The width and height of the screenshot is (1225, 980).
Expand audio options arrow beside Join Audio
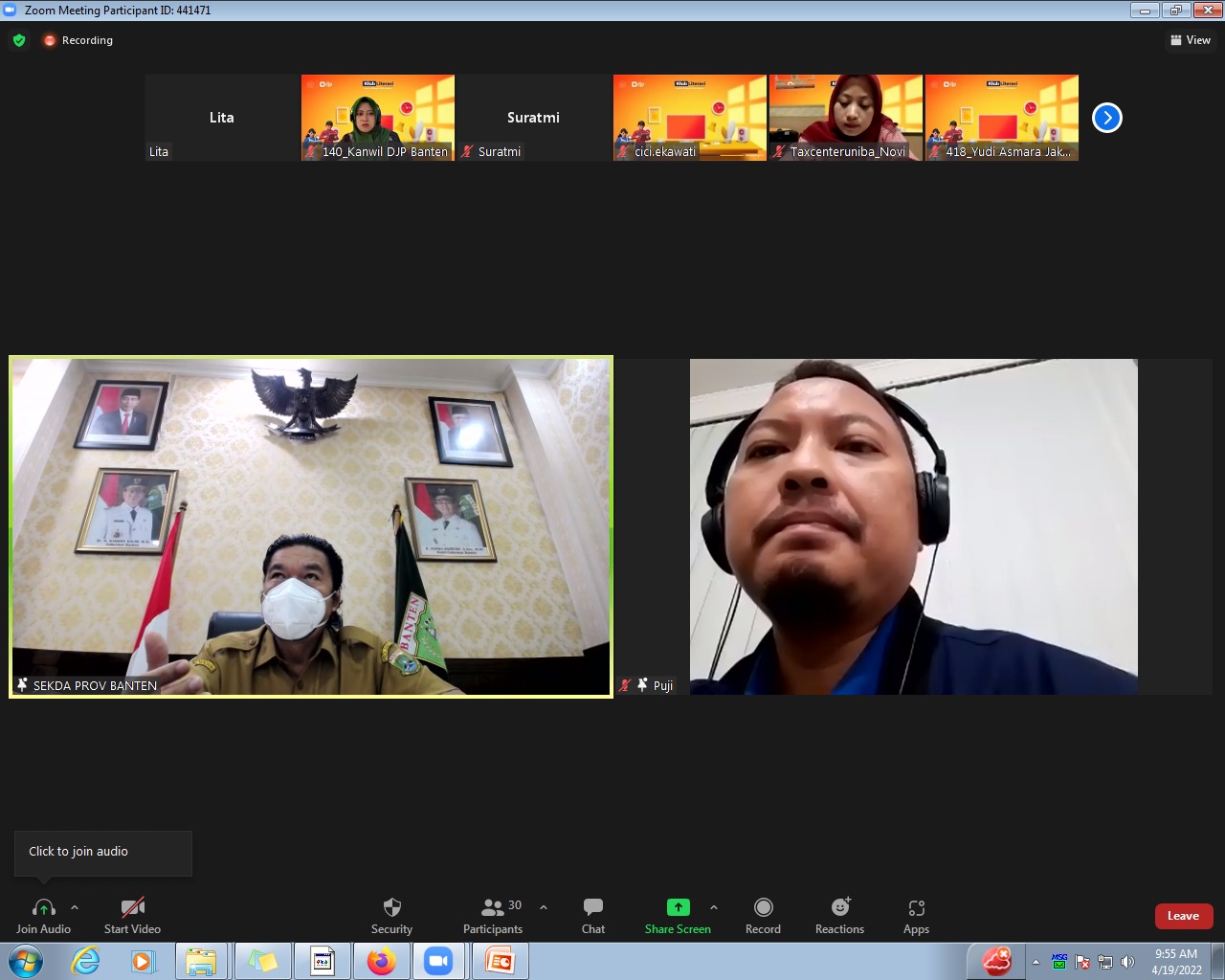[75, 907]
